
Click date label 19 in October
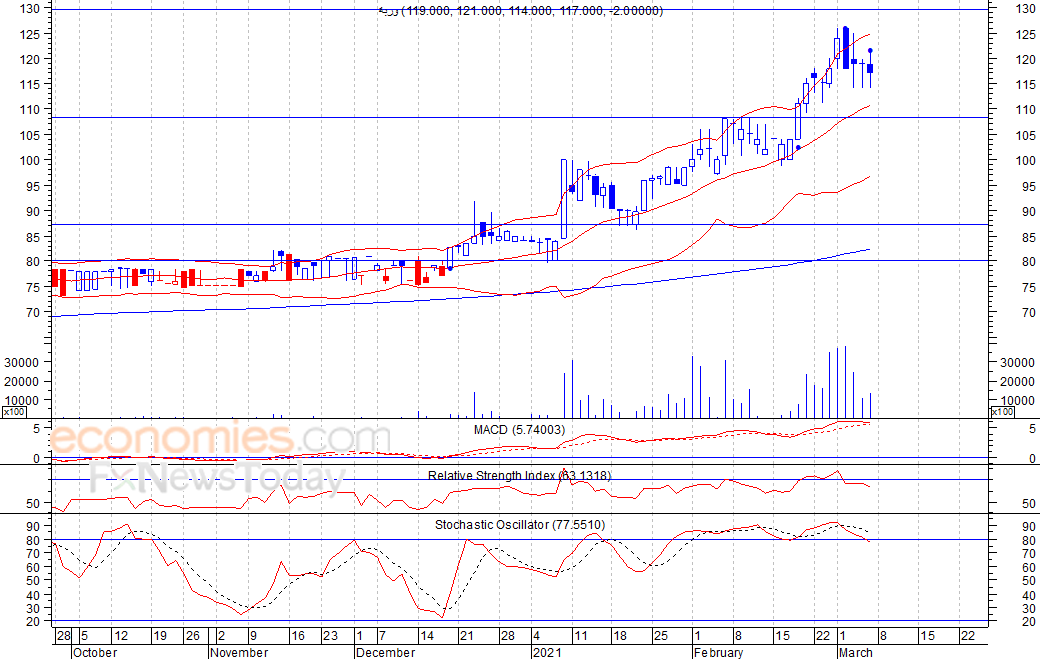pyautogui.click(x=160, y=636)
